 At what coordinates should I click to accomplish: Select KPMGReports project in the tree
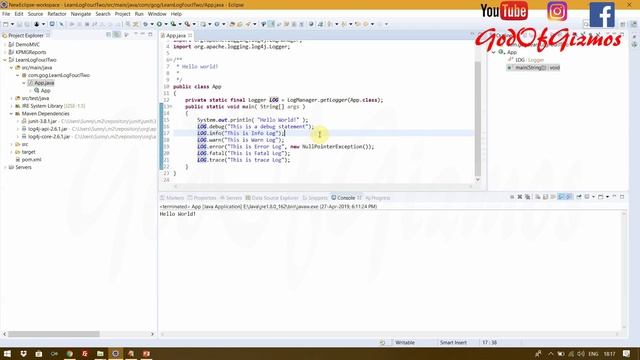click(x=31, y=52)
